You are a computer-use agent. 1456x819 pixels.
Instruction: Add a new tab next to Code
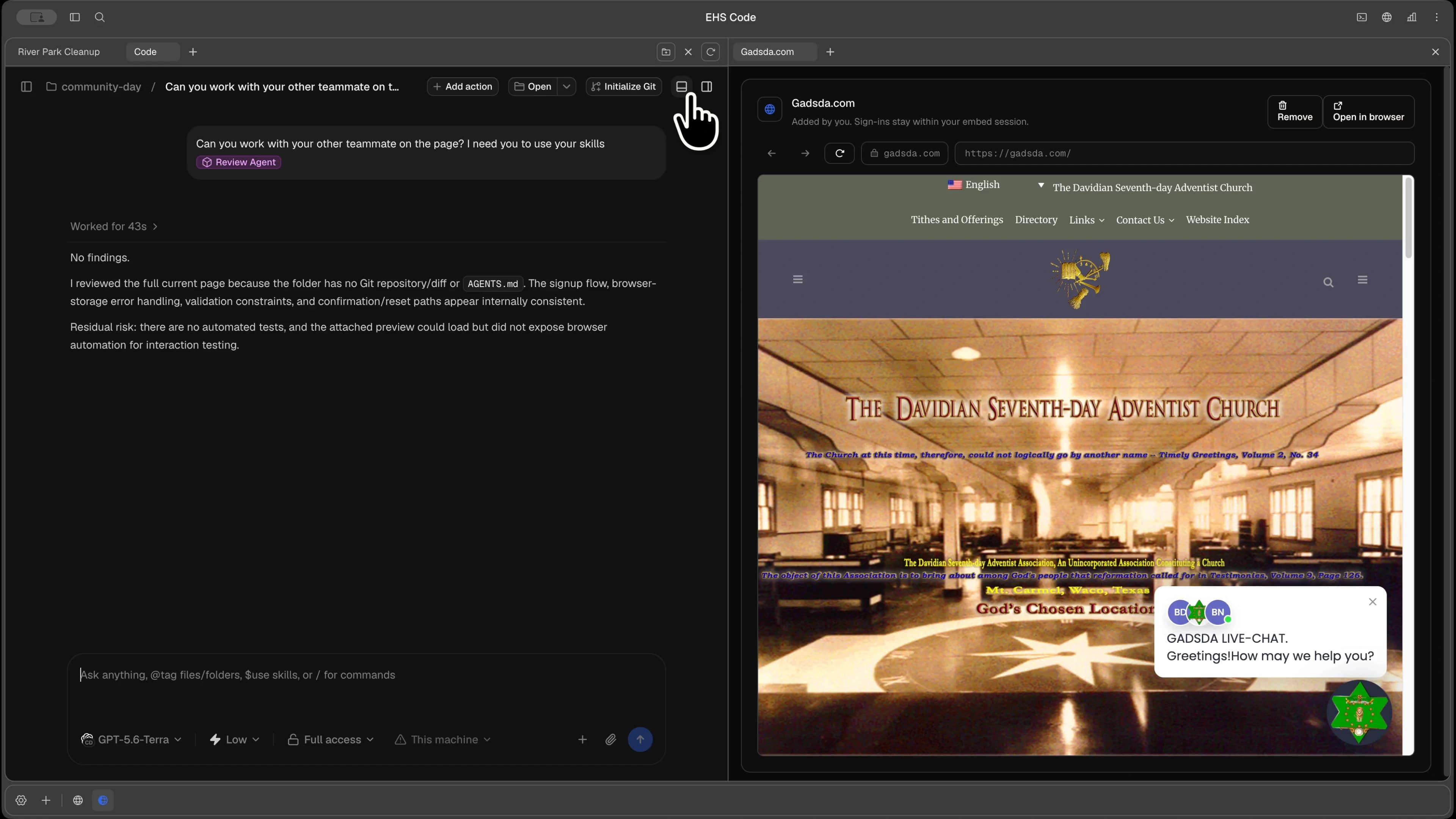pos(193,52)
